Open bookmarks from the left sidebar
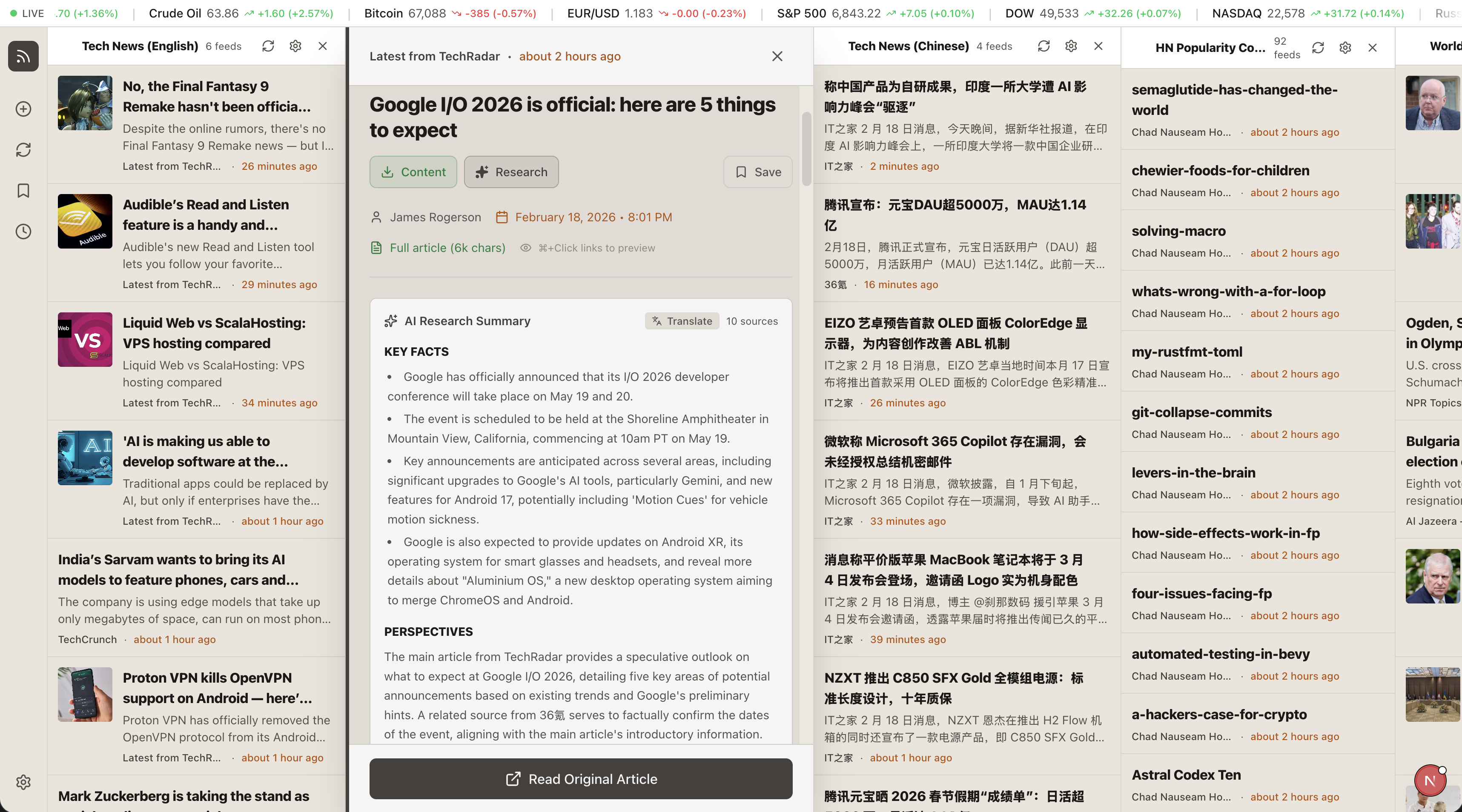 point(23,191)
